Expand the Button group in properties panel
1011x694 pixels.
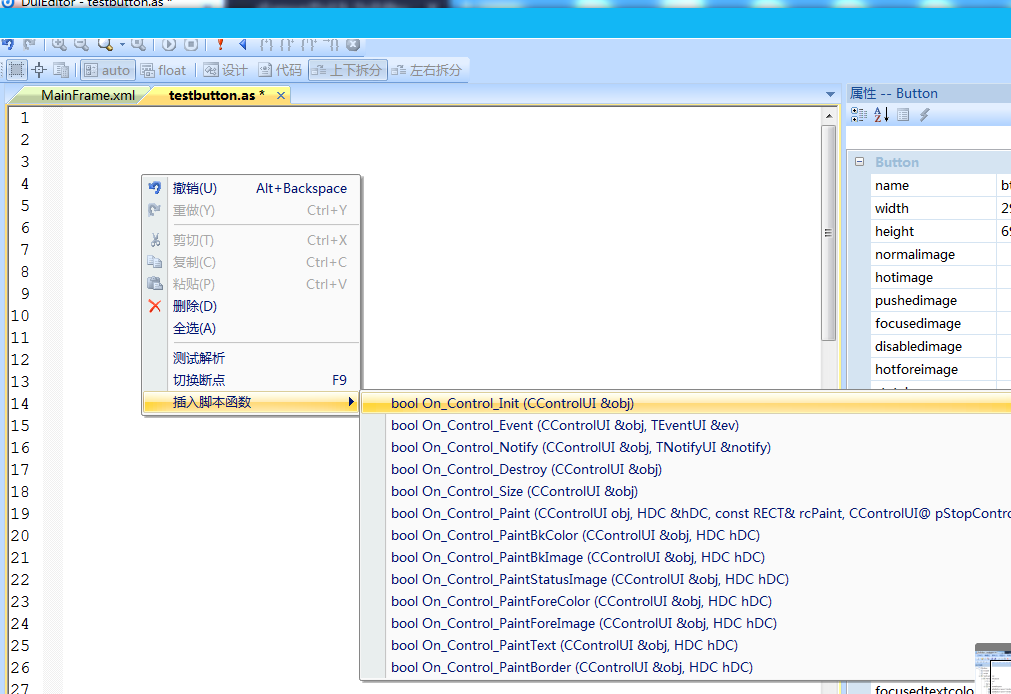click(858, 161)
